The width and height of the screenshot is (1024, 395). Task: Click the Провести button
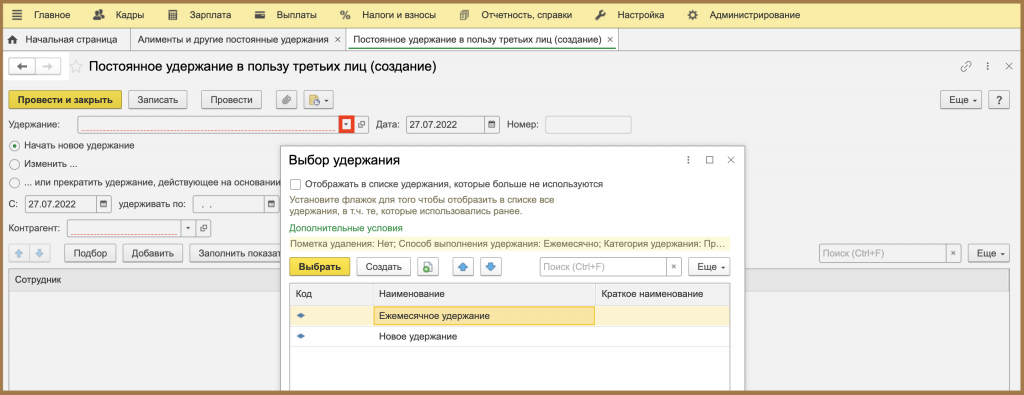point(231,100)
